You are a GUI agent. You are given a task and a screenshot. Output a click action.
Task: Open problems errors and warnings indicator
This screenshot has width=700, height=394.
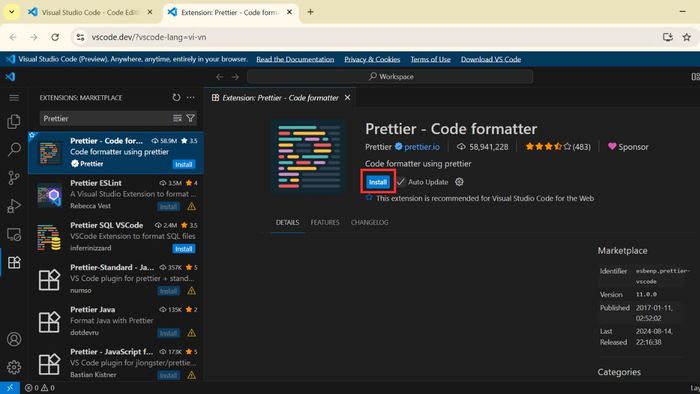(x=40, y=388)
